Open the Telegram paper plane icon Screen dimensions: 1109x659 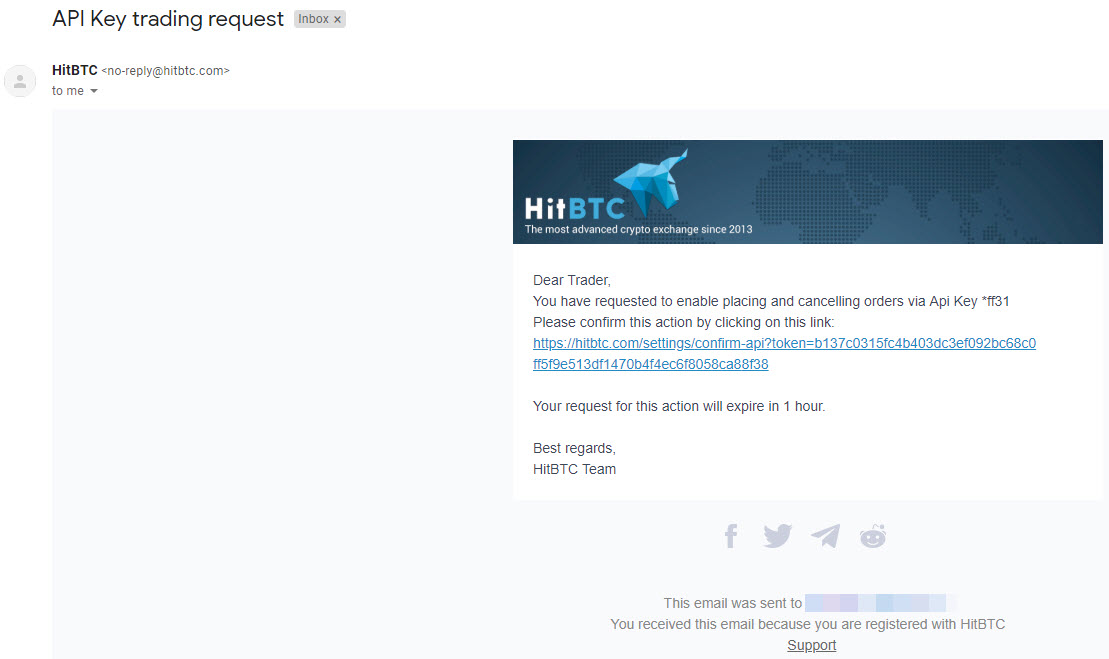[x=825, y=536]
